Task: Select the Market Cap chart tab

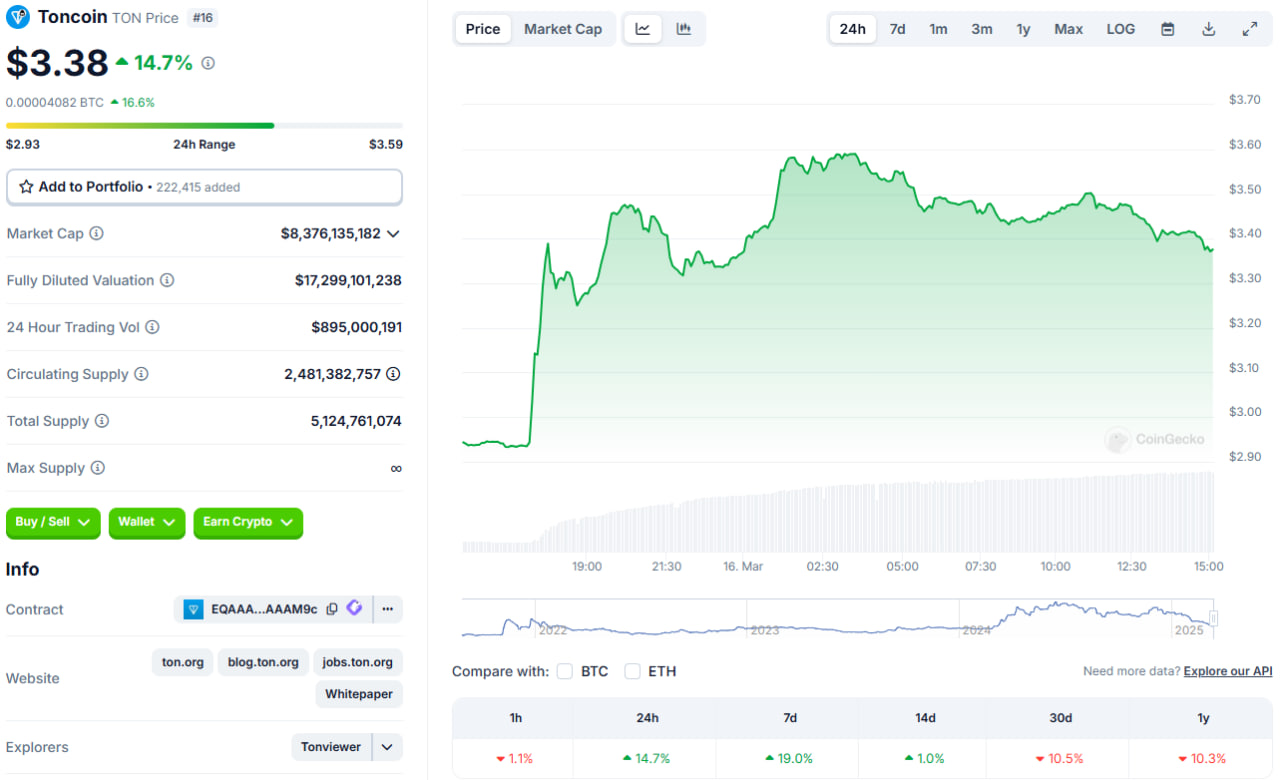Action: 563,29
